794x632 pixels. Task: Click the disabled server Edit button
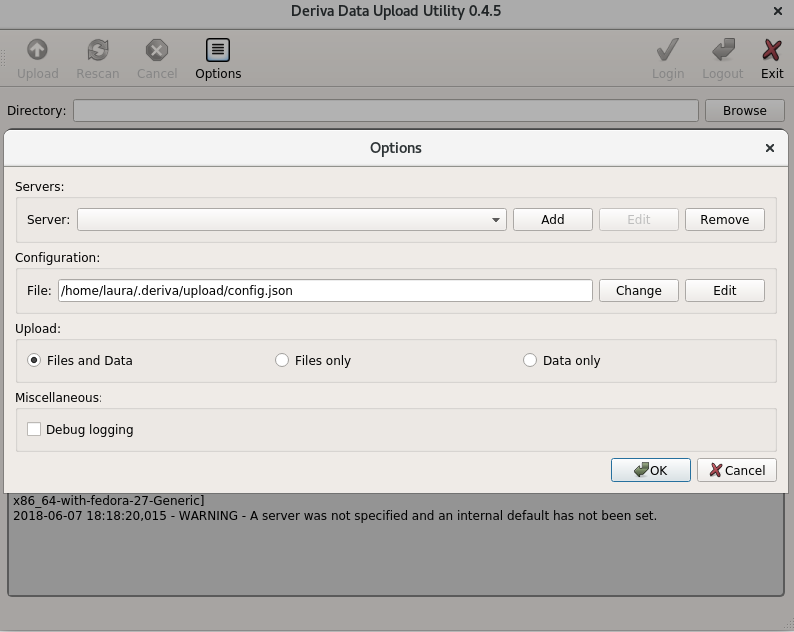(639, 219)
